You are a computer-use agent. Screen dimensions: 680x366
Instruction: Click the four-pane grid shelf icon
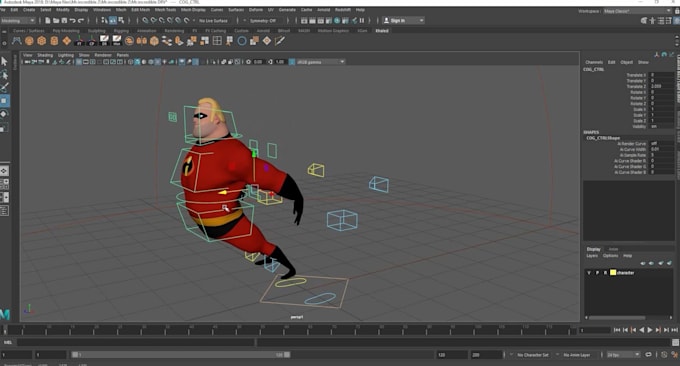point(217,41)
